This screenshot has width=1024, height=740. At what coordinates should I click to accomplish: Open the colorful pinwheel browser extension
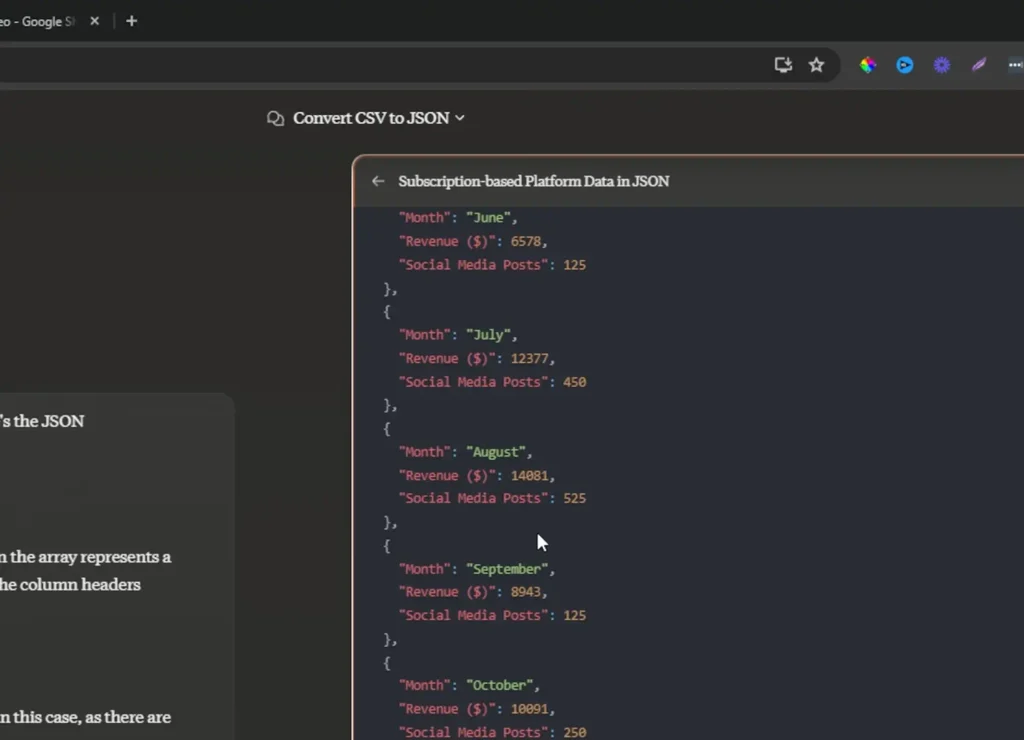(x=867, y=65)
